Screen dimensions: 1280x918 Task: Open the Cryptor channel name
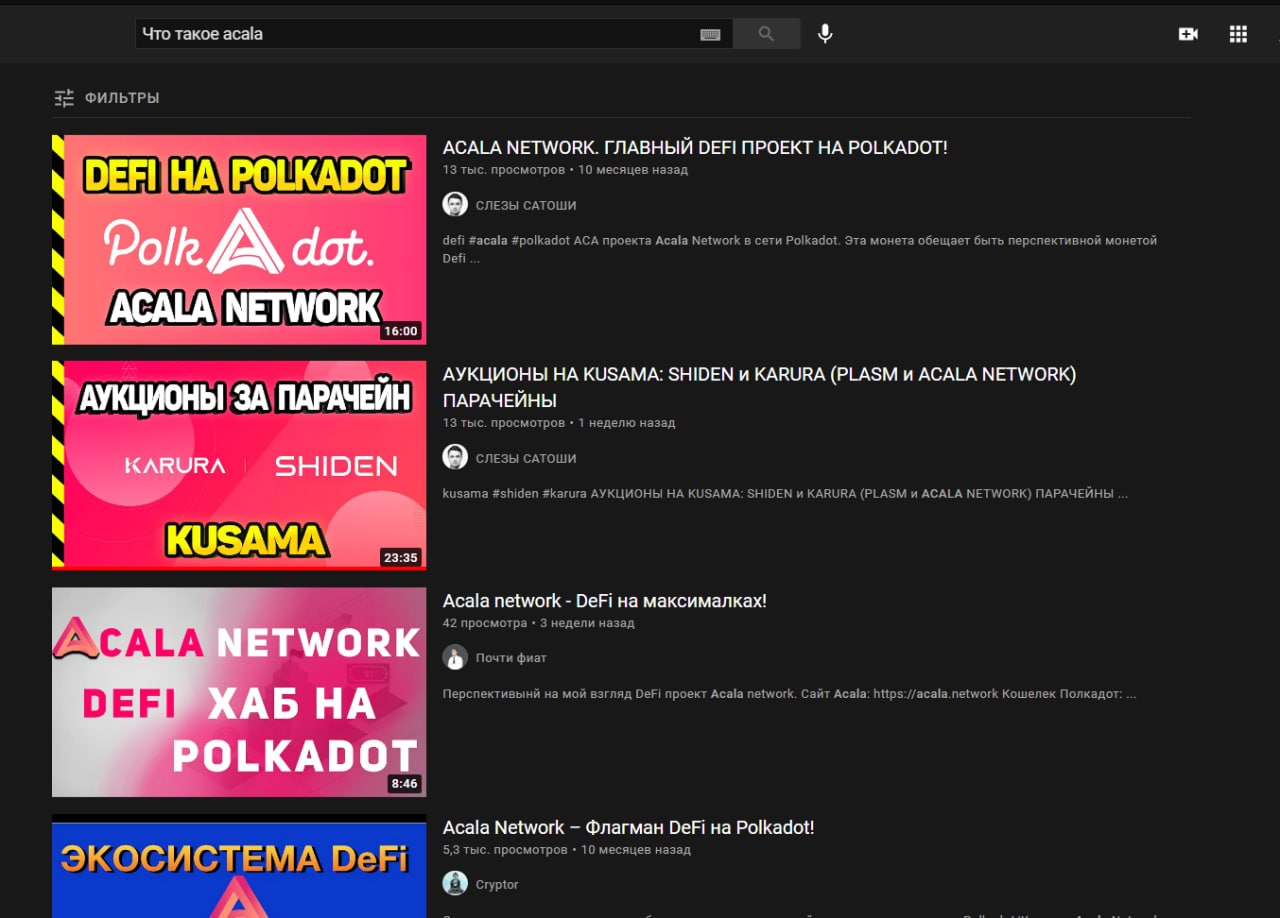tap(497, 884)
